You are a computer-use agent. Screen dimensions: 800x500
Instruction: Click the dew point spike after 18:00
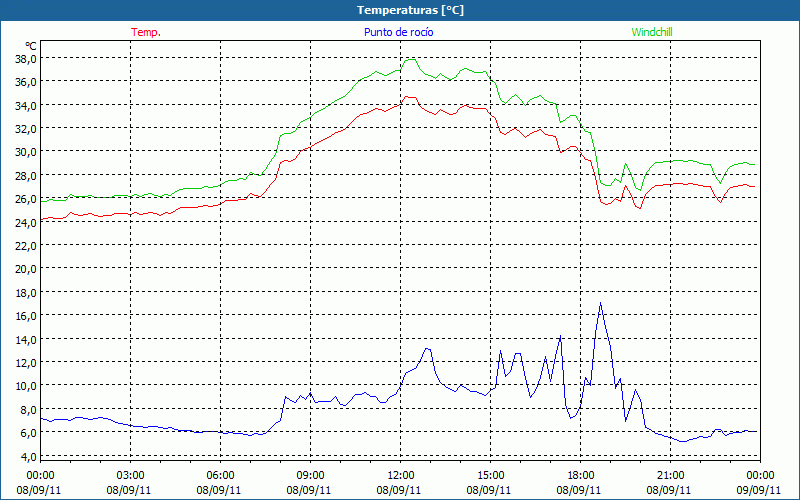(x=601, y=303)
